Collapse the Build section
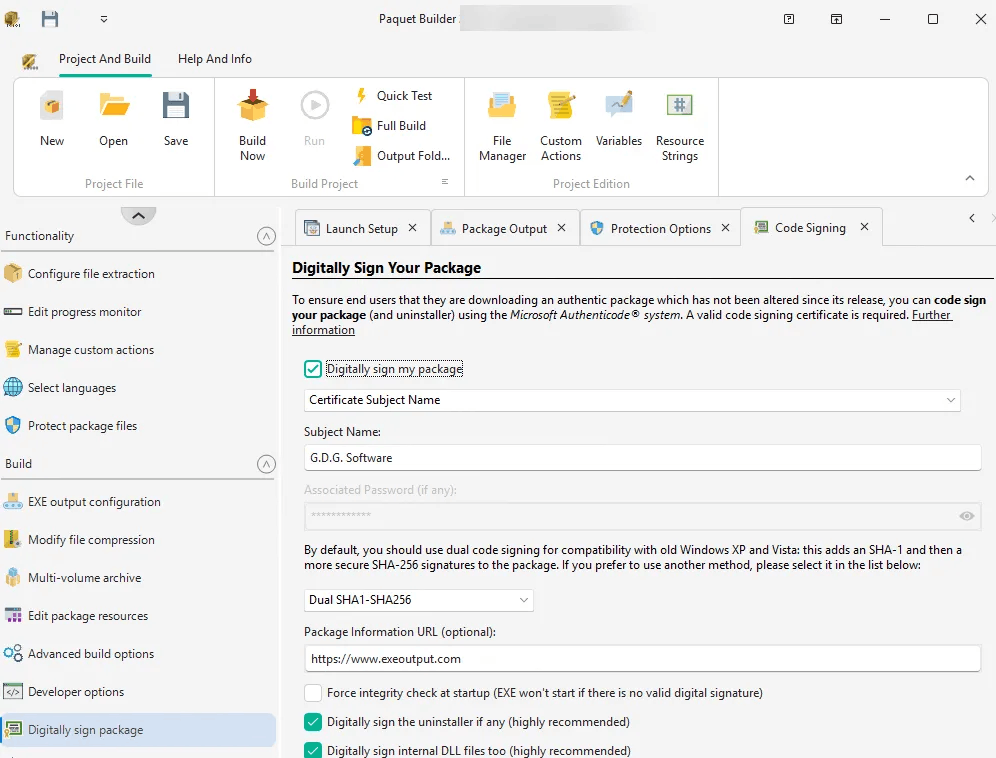The height and width of the screenshot is (758, 996). tap(266, 464)
